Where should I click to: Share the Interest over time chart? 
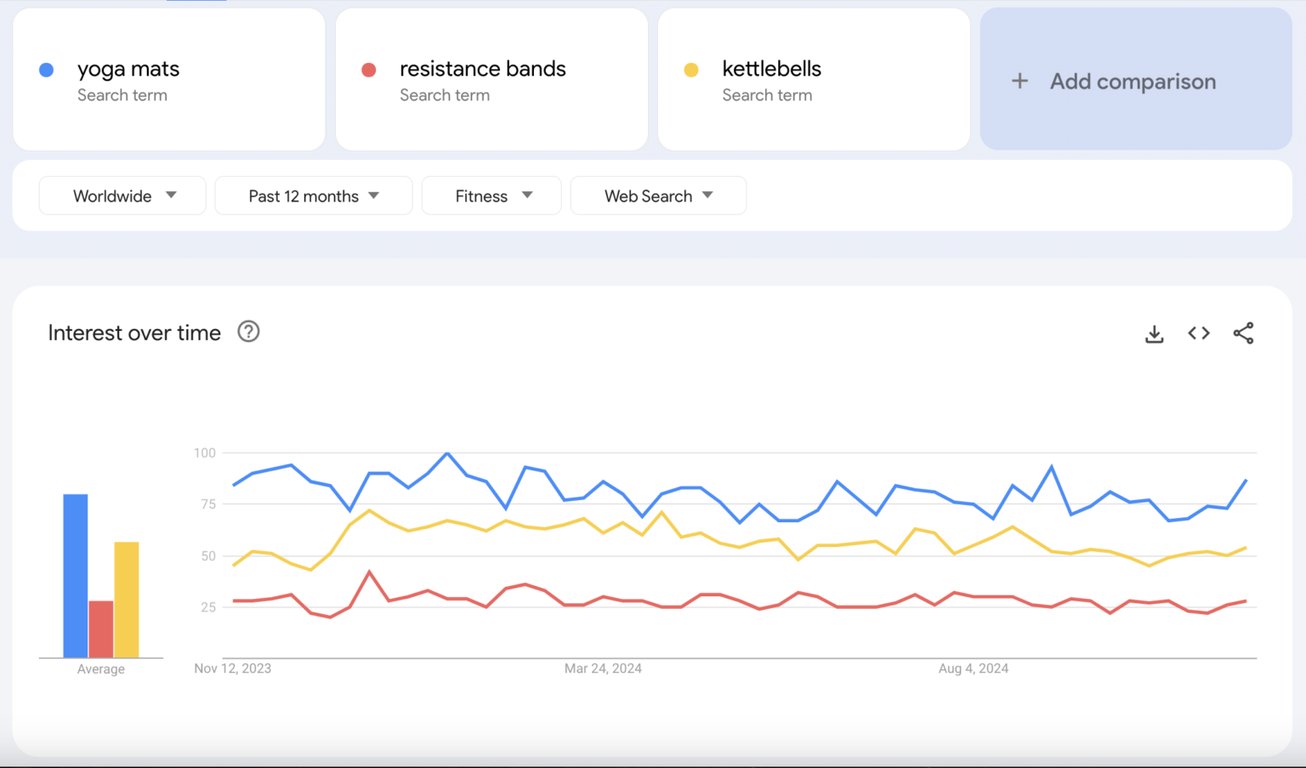[x=1243, y=333]
